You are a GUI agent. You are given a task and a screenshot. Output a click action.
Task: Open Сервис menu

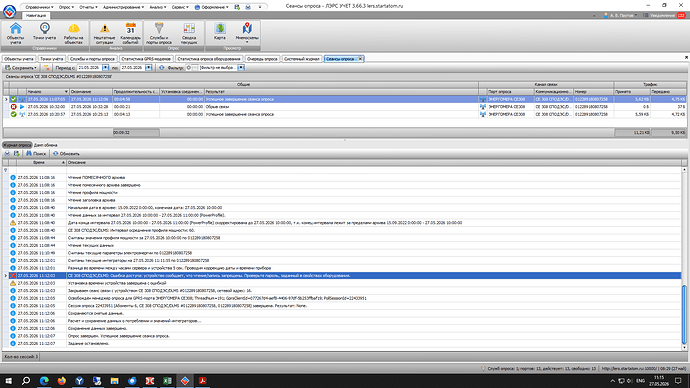coord(180,7)
